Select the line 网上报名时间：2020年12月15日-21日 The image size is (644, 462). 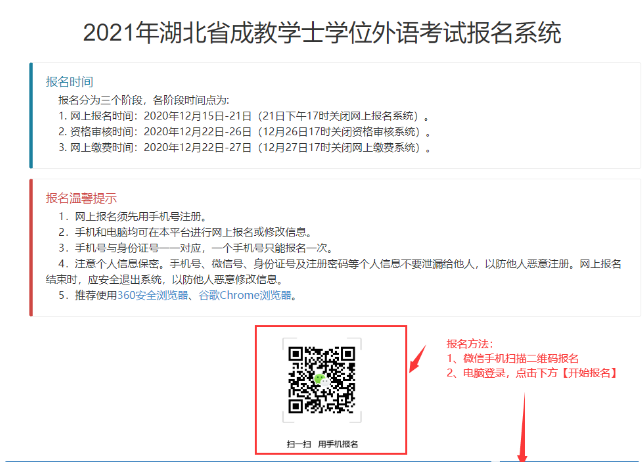(x=244, y=116)
